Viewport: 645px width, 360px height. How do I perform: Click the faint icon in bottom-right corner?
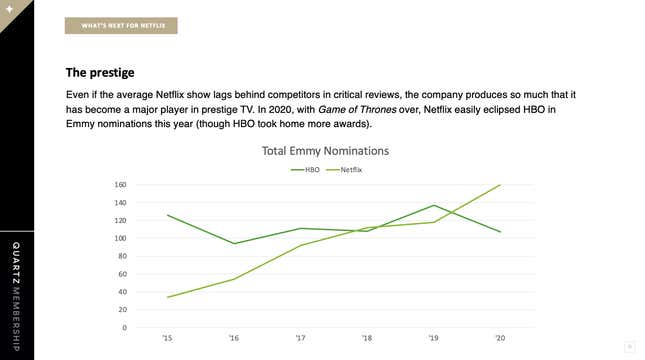click(629, 347)
